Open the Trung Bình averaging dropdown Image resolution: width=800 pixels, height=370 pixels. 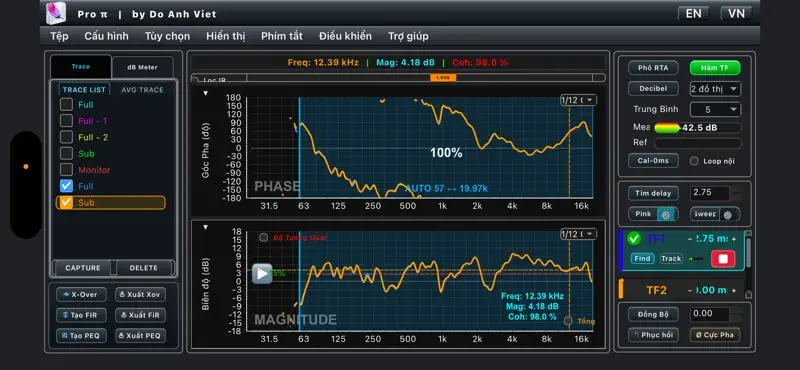715,110
